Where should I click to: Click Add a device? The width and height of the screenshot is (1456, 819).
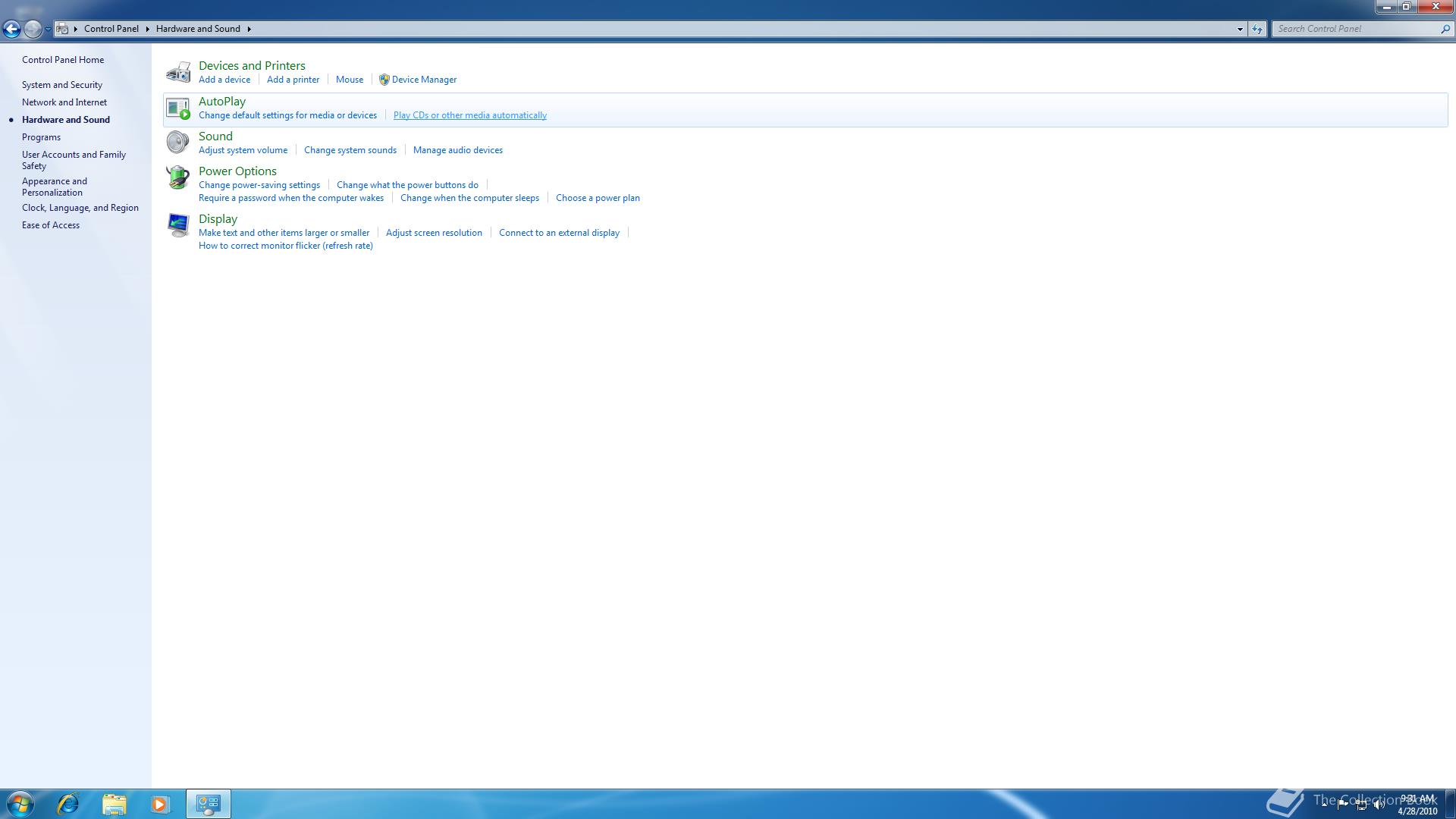[x=224, y=80]
